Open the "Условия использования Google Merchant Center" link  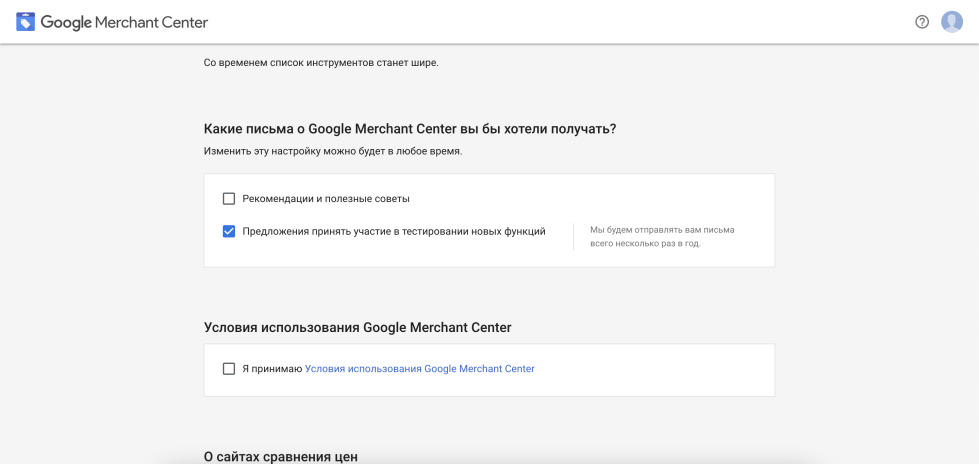tap(420, 368)
